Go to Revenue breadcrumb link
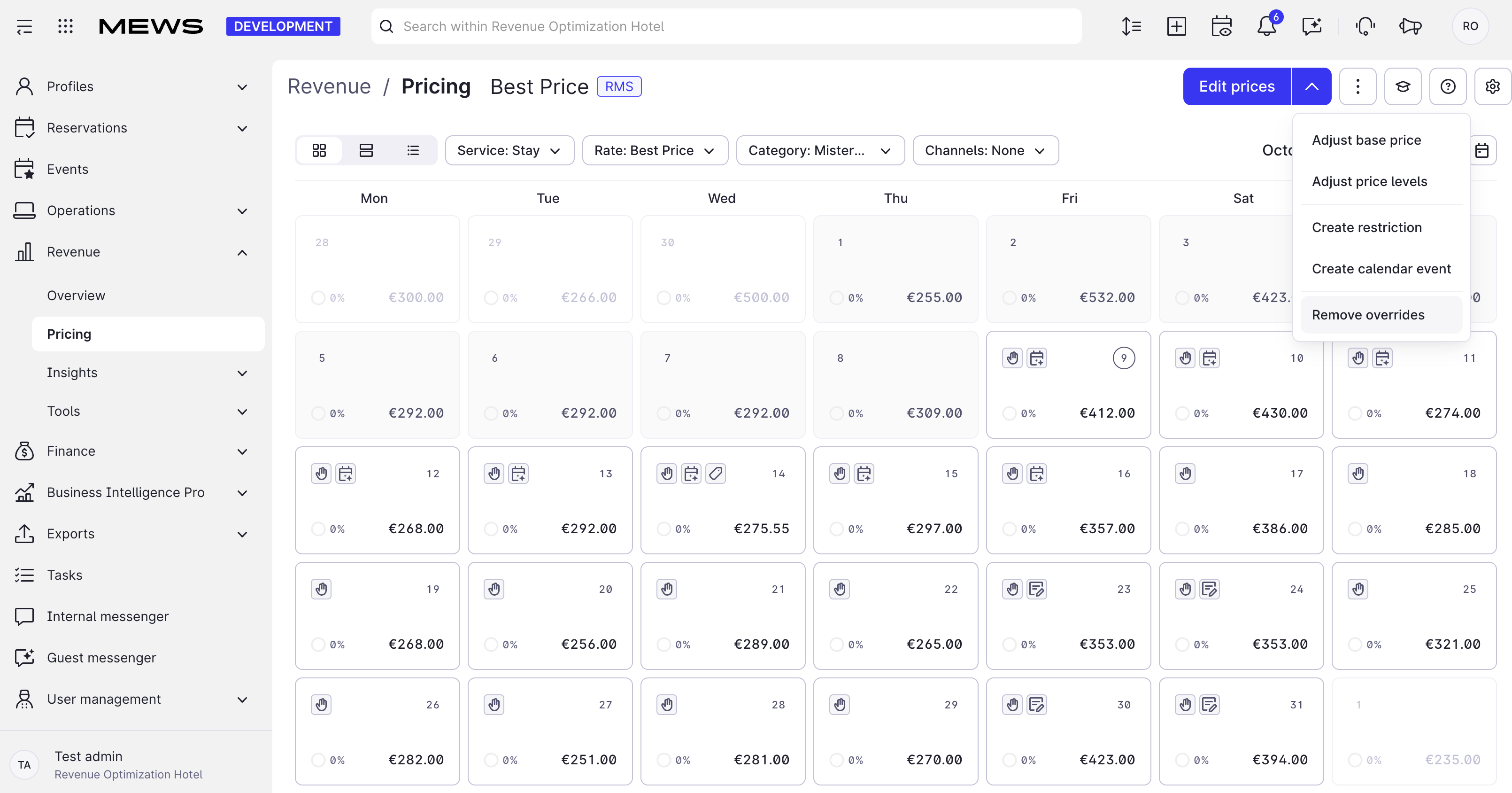The height and width of the screenshot is (793, 1512). [329, 86]
